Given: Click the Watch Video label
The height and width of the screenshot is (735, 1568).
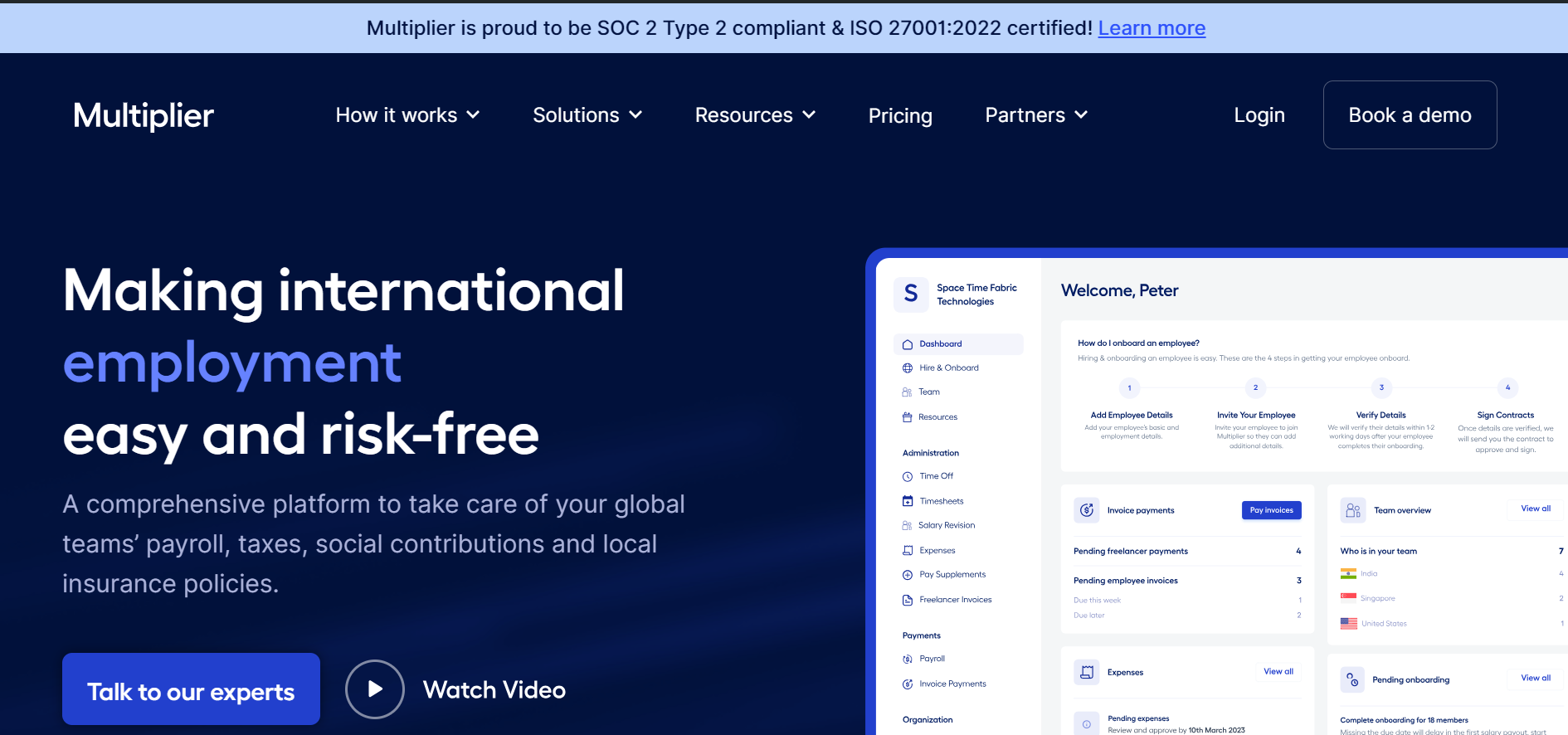Looking at the screenshot, I should click(494, 690).
